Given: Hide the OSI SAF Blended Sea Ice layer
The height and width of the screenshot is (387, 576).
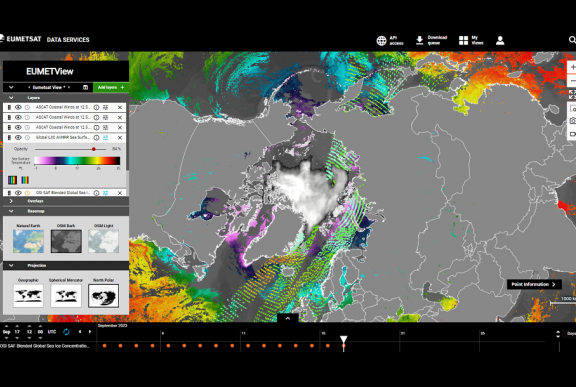Looking at the screenshot, I should point(18,193).
